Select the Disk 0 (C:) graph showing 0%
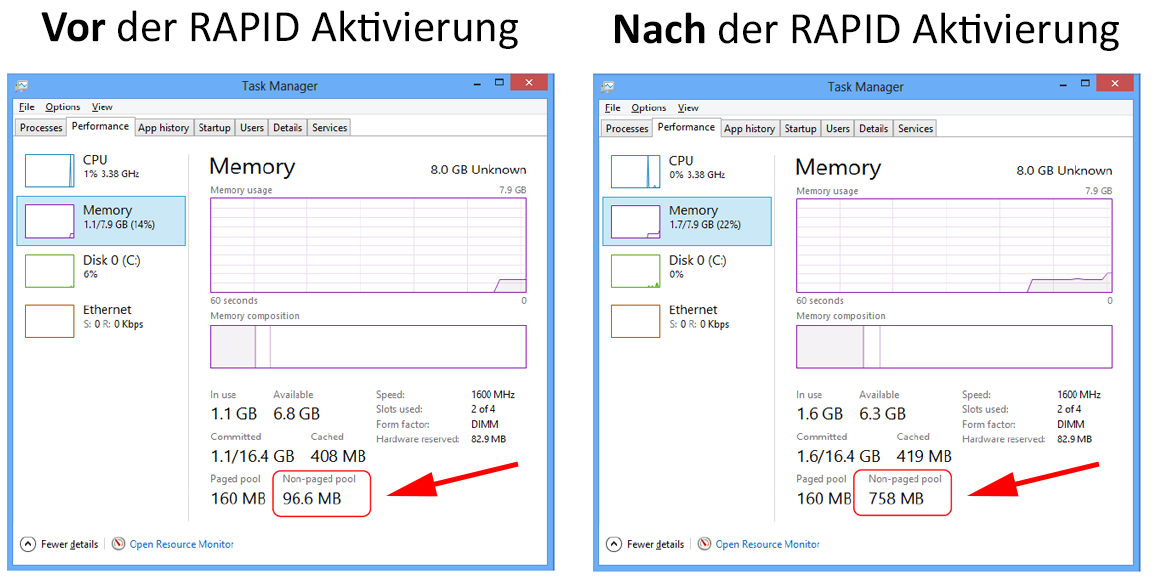The height and width of the screenshot is (580, 1157). 635,271
